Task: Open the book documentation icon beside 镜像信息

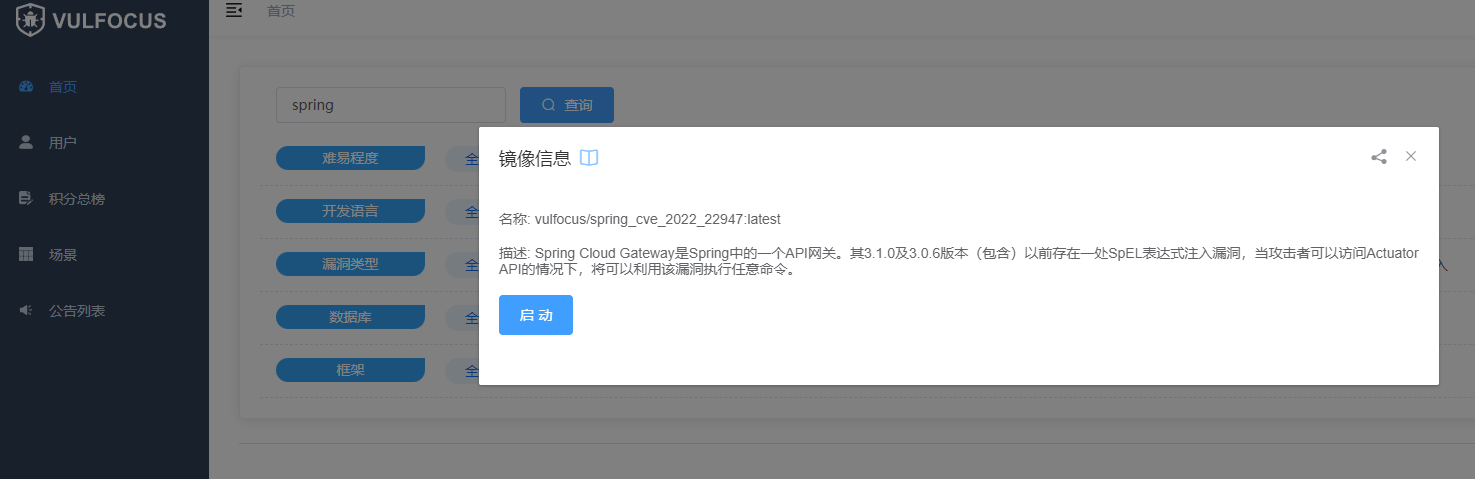Action: 589,158
